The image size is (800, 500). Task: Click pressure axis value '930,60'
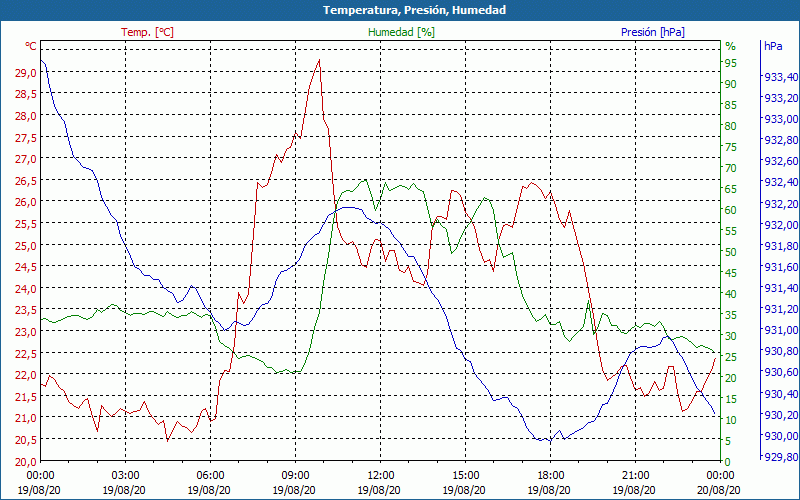click(x=781, y=372)
